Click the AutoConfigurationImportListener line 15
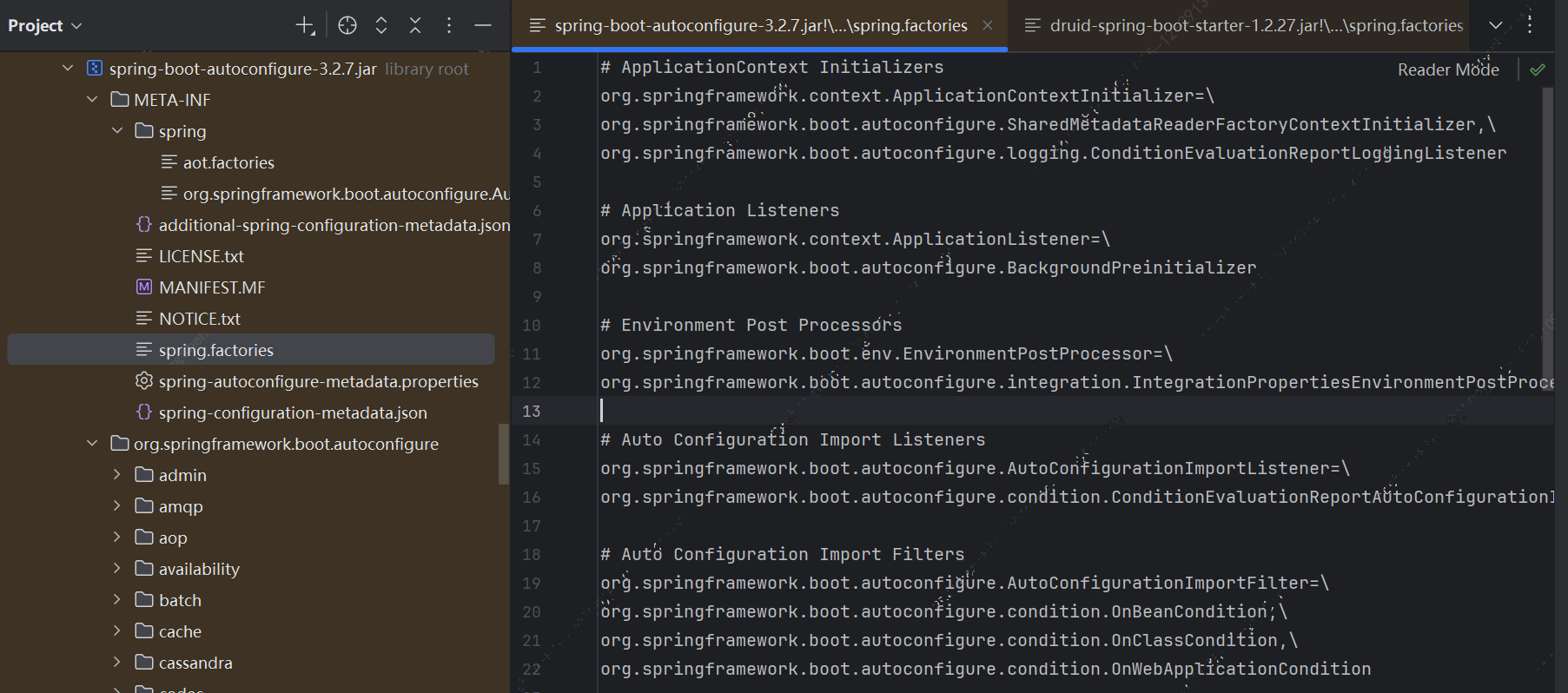Screen dimensions: 1568x693 (976, 468)
